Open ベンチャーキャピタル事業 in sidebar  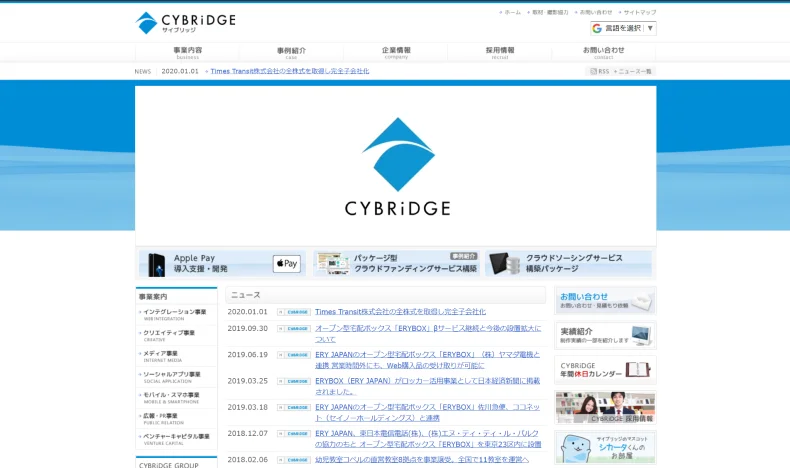(x=176, y=439)
